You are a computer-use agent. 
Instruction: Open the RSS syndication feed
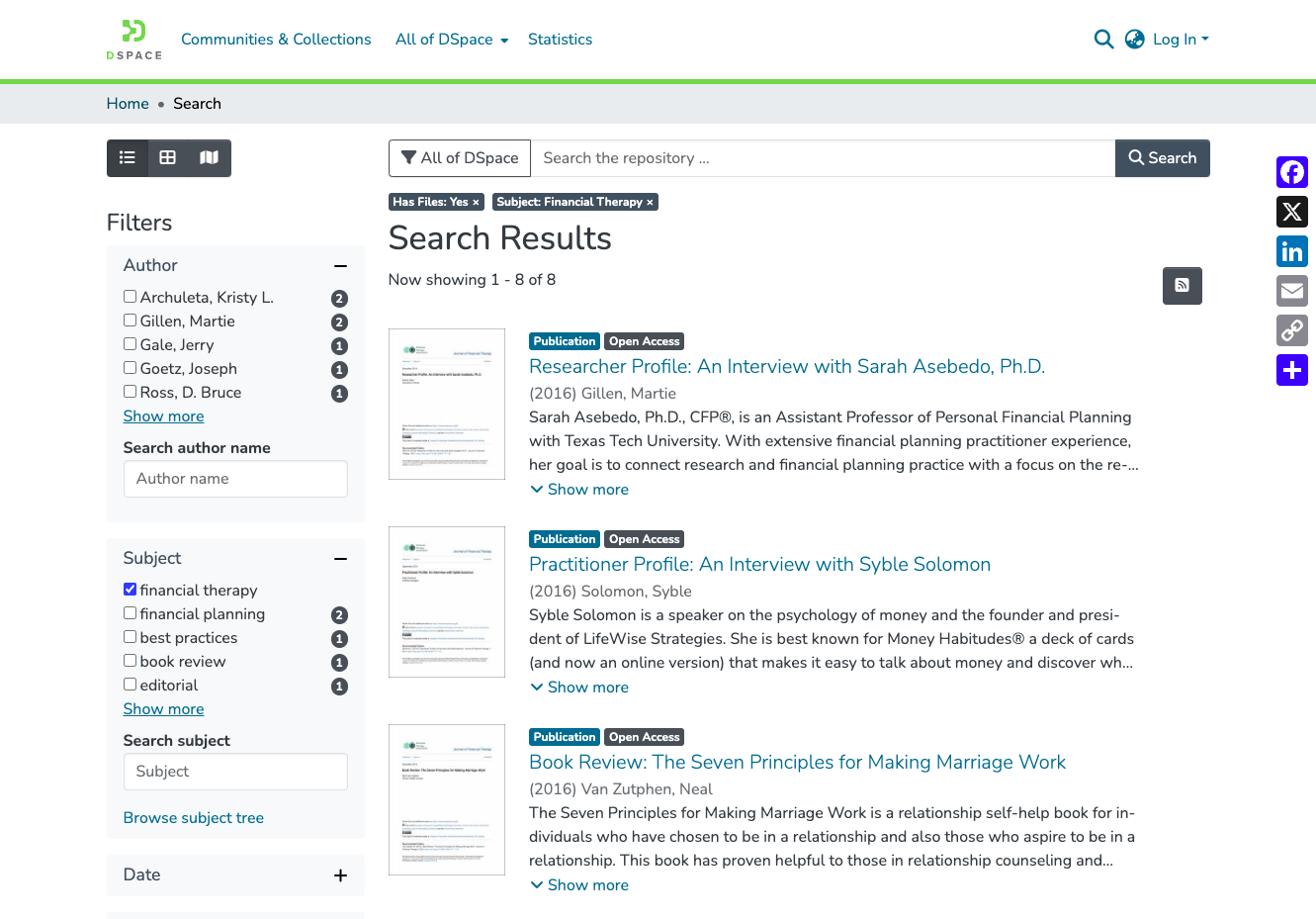pos(1182,286)
